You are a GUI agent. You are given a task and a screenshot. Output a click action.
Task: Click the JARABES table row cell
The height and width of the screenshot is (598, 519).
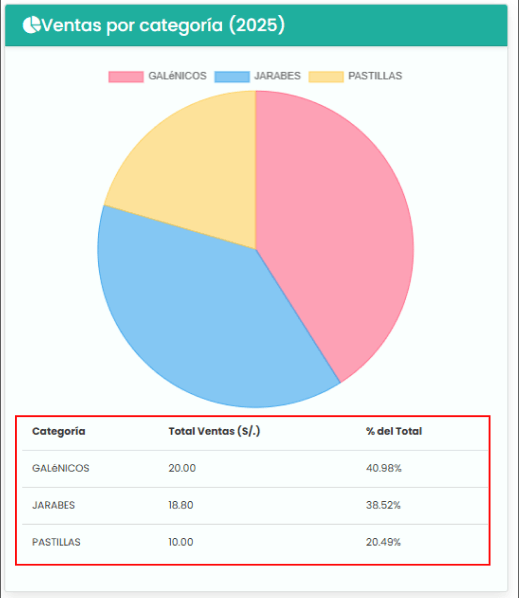pos(53,505)
